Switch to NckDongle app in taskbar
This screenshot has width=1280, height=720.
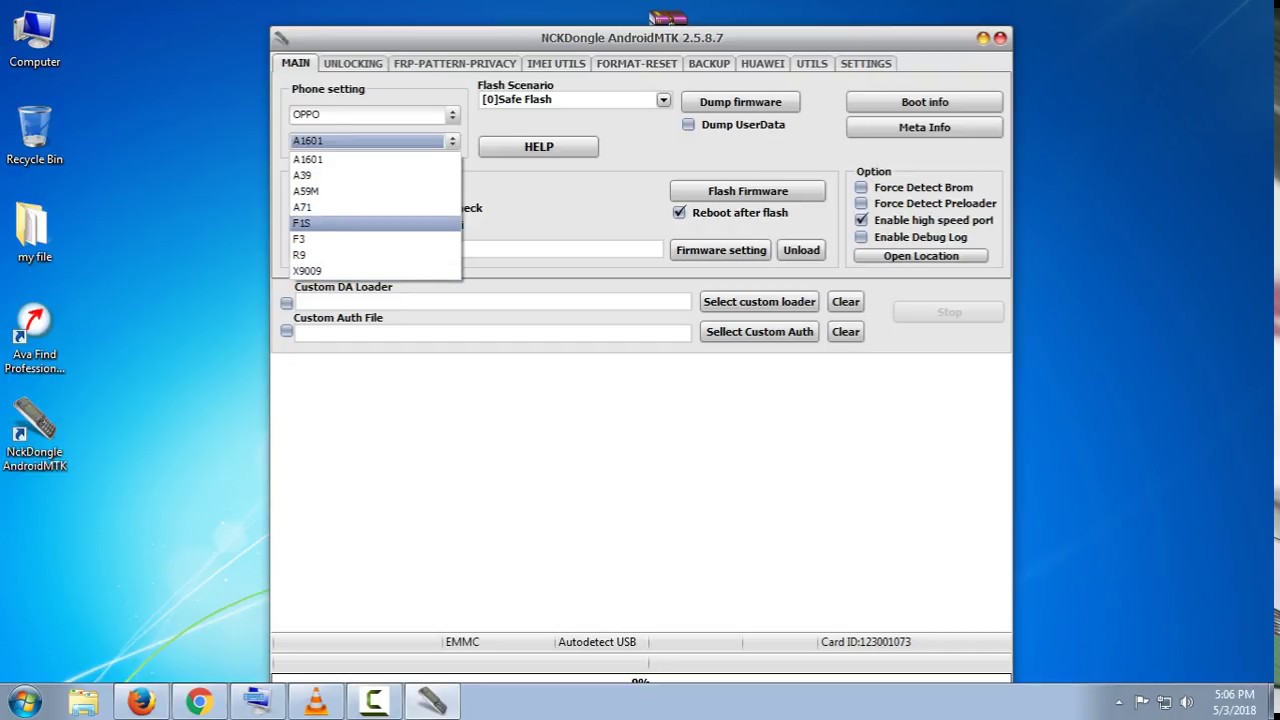[432, 702]
